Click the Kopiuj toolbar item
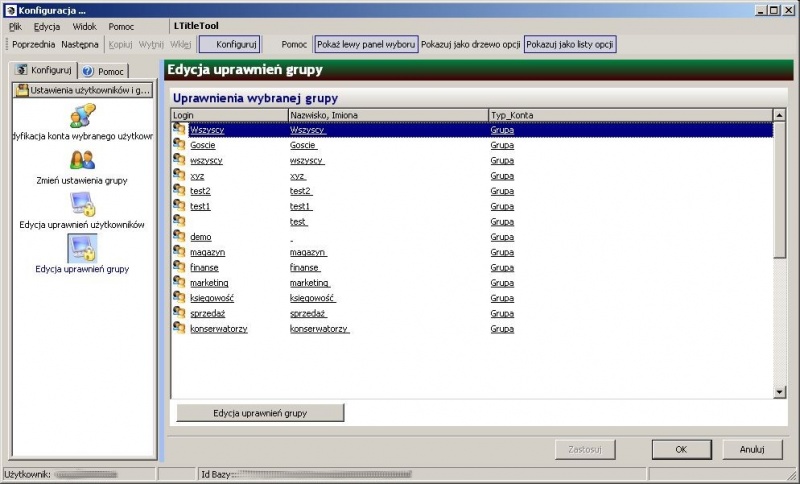This screenshot has height=484, width=800. [120, 44]
